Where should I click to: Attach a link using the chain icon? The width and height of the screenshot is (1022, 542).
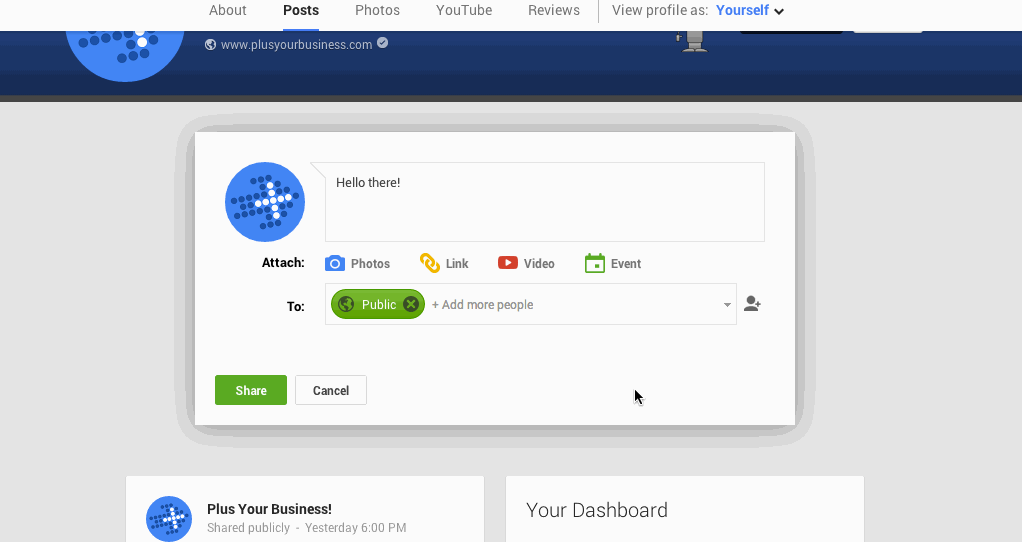(430, 263)
